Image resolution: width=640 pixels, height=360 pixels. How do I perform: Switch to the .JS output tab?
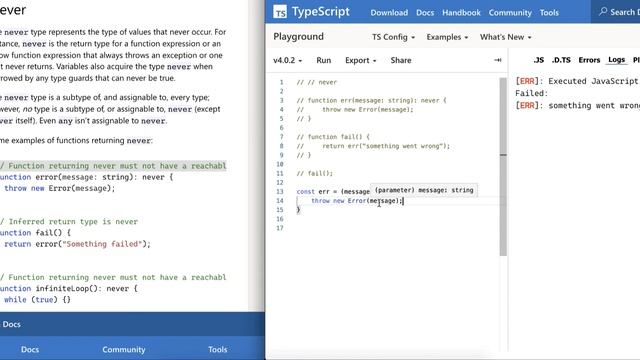(x=539, y=60)
